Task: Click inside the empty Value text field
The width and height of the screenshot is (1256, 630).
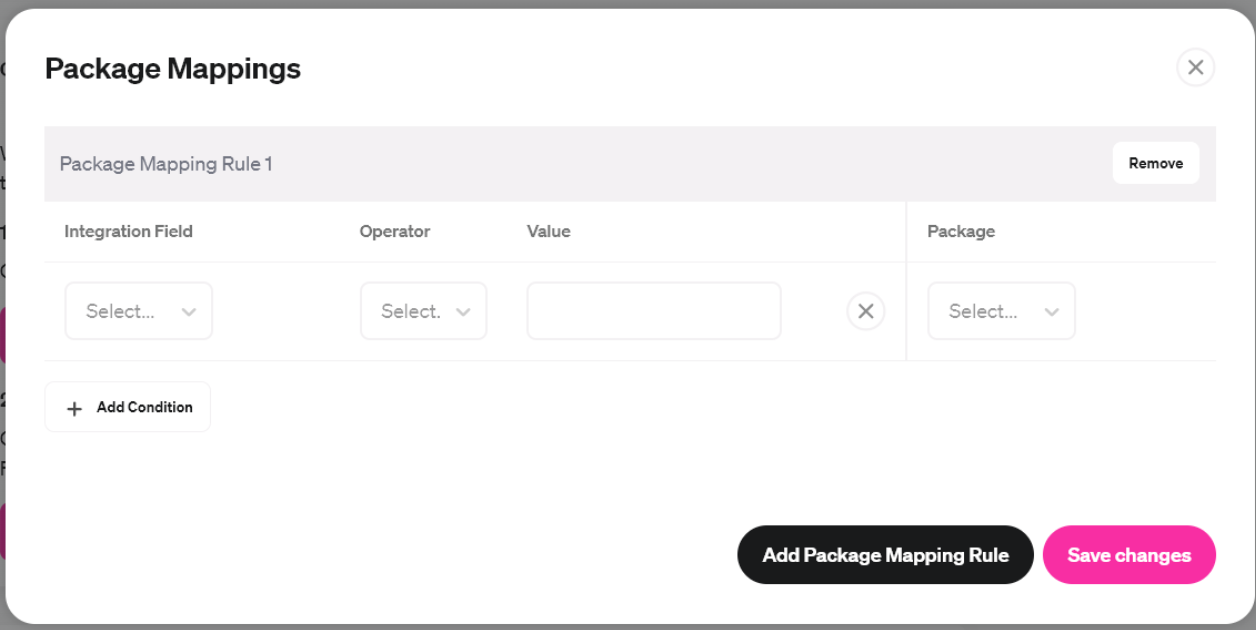Action: pos(653,311)
